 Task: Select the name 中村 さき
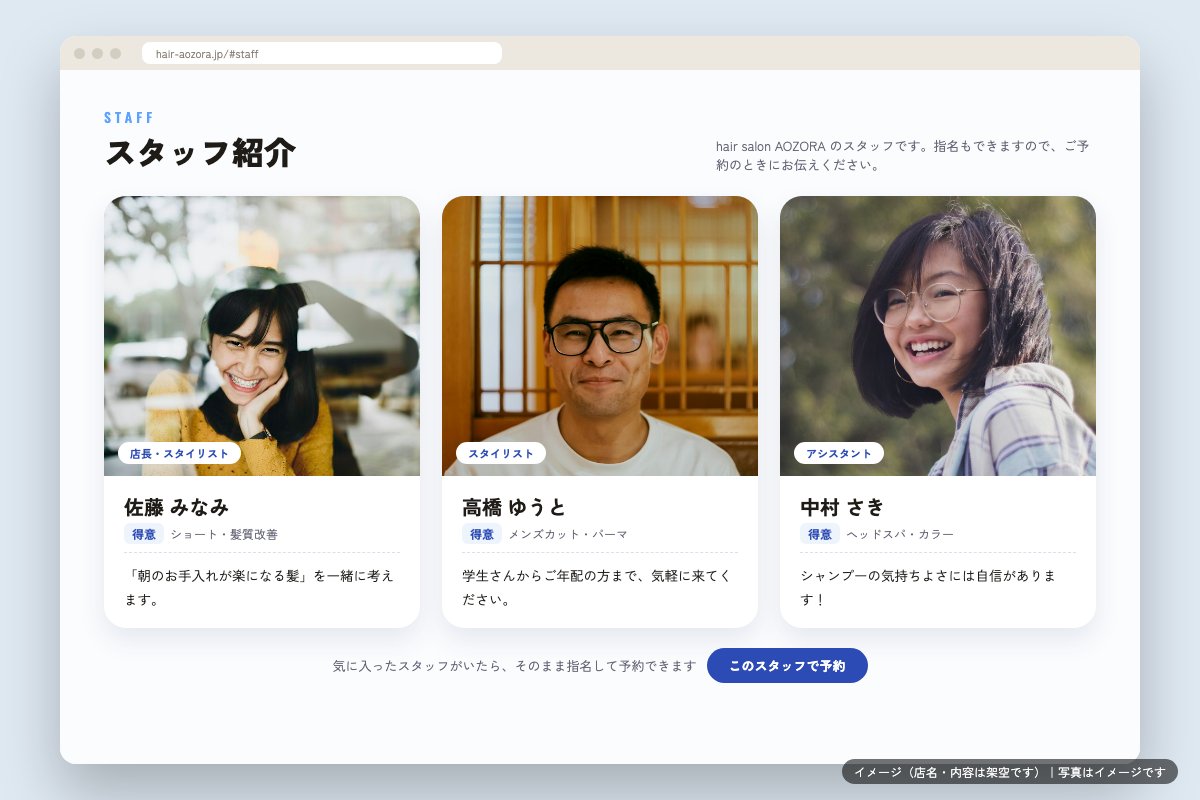click(x=842, y=507)
